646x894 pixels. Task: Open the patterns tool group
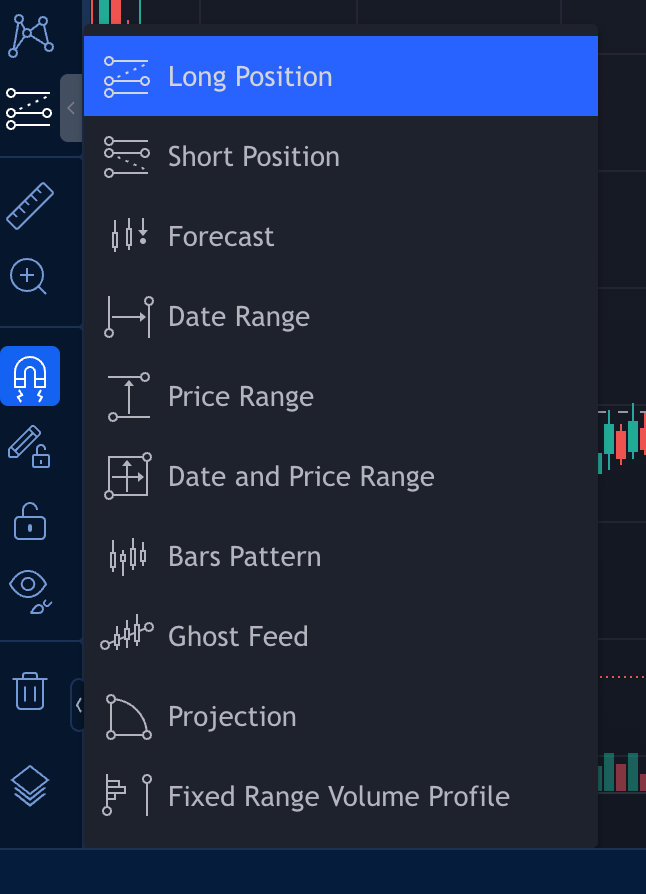point(30,36)
